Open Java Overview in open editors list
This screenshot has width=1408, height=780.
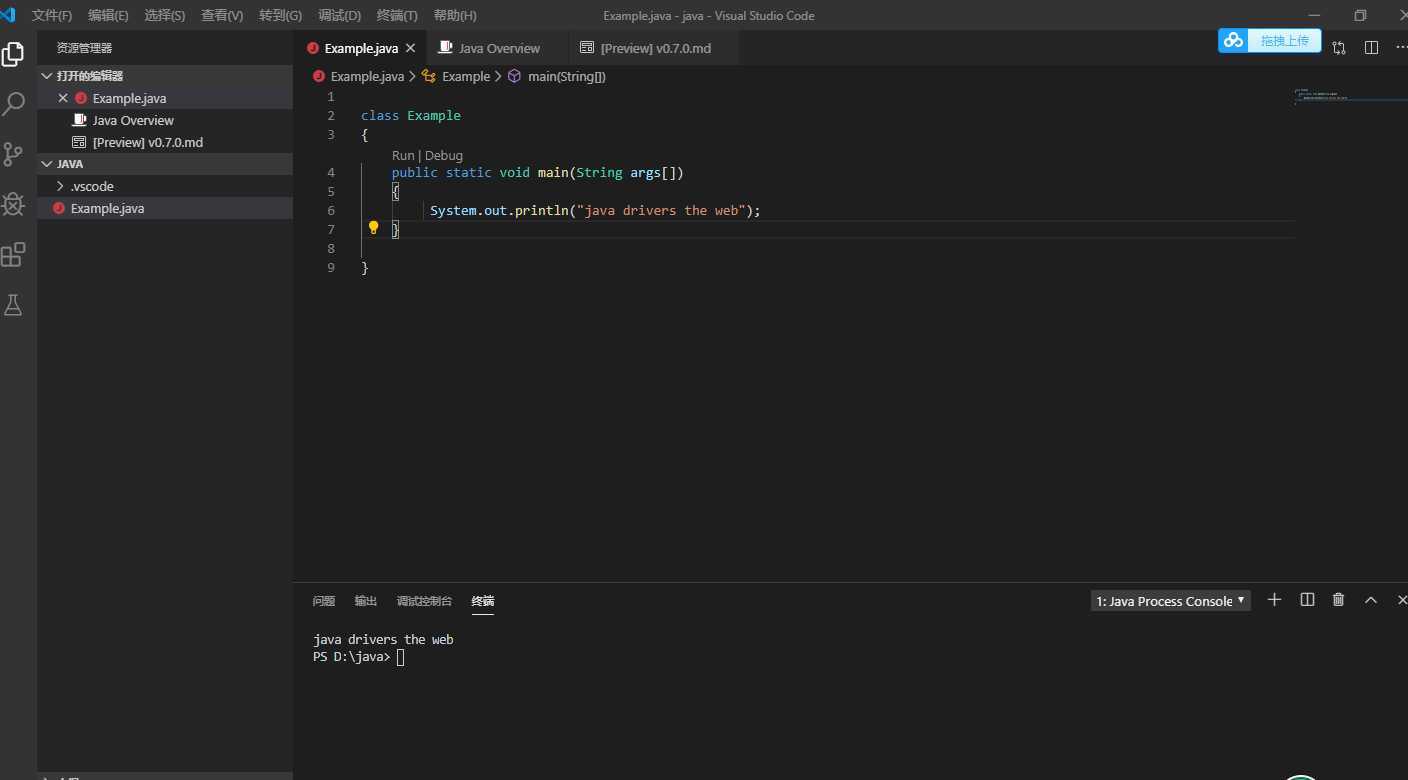point(165,120)
